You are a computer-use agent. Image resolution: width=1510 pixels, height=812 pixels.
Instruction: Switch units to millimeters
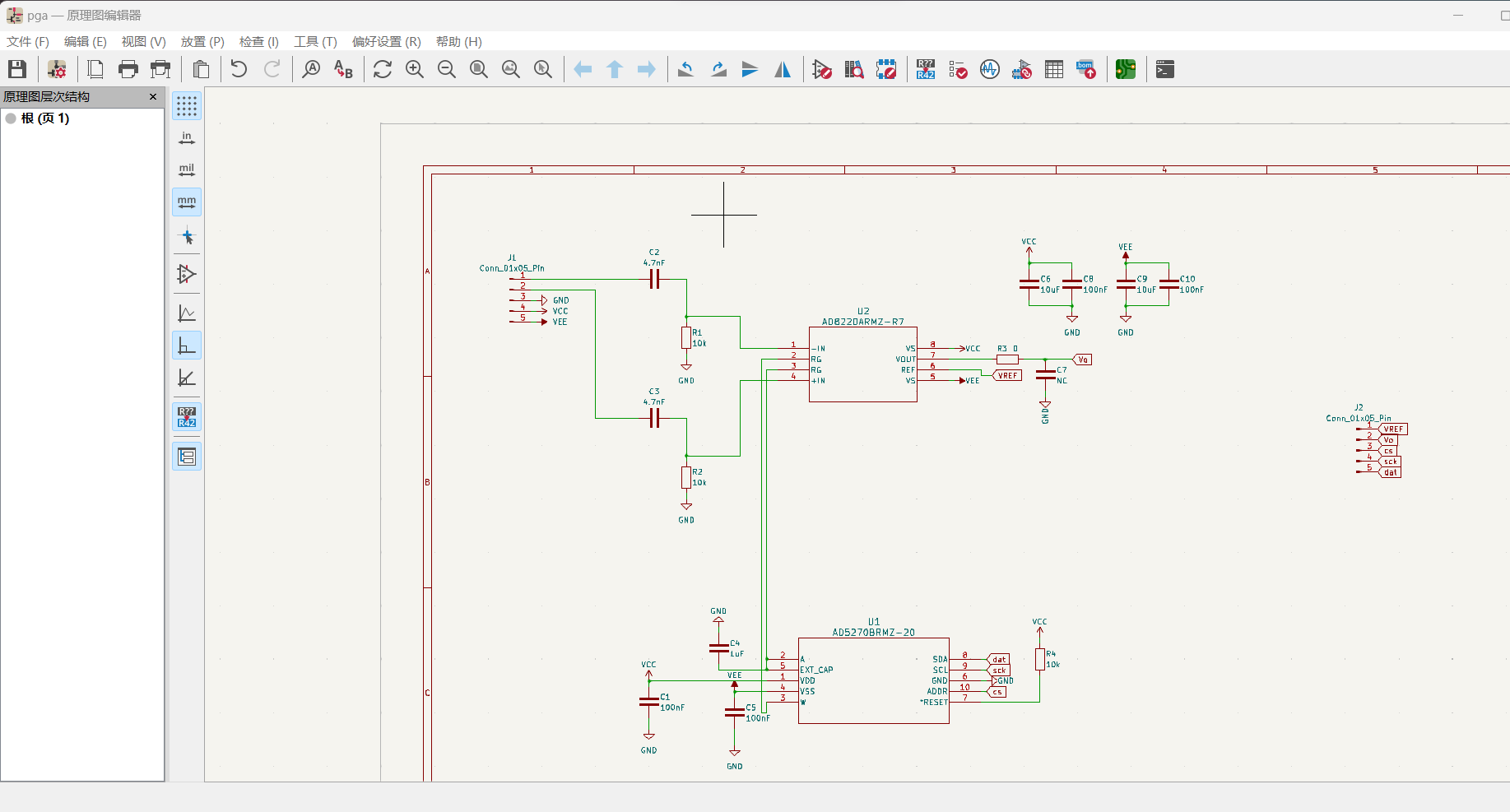click(x=187, y=202)
